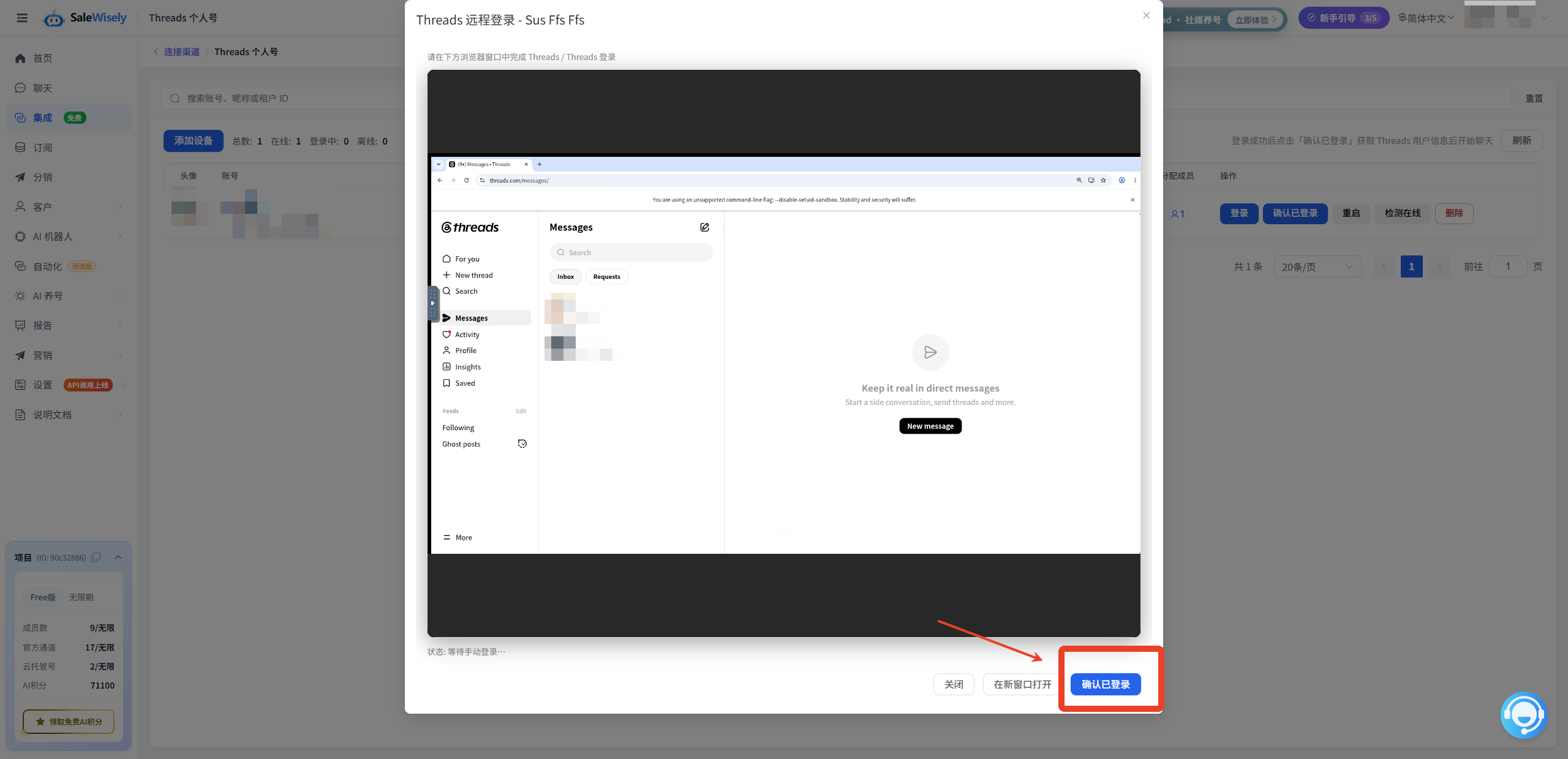
Task: Click the 检测在线 button
Action: point(1403,213)
